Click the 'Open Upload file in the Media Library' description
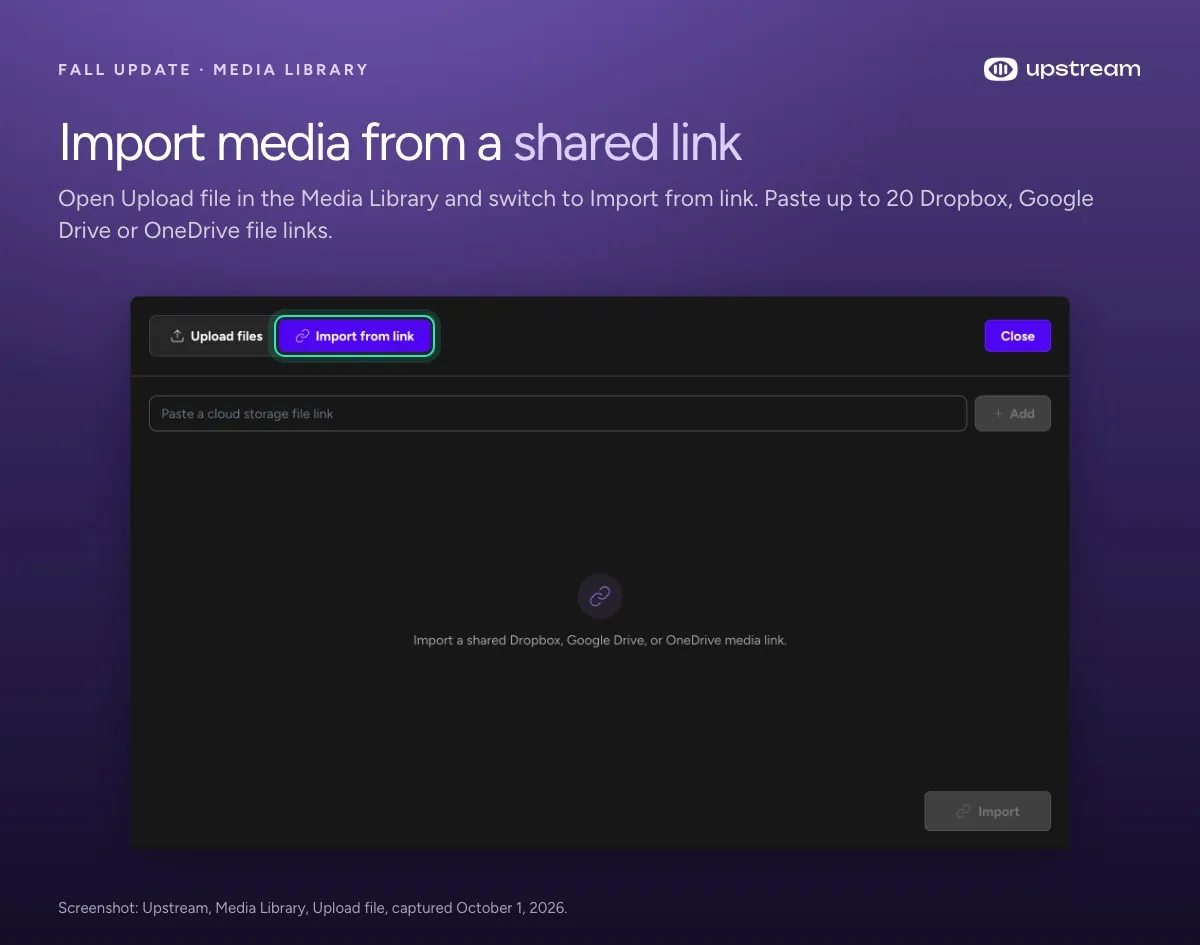1200x945 pixels. (x=576, y=213)
